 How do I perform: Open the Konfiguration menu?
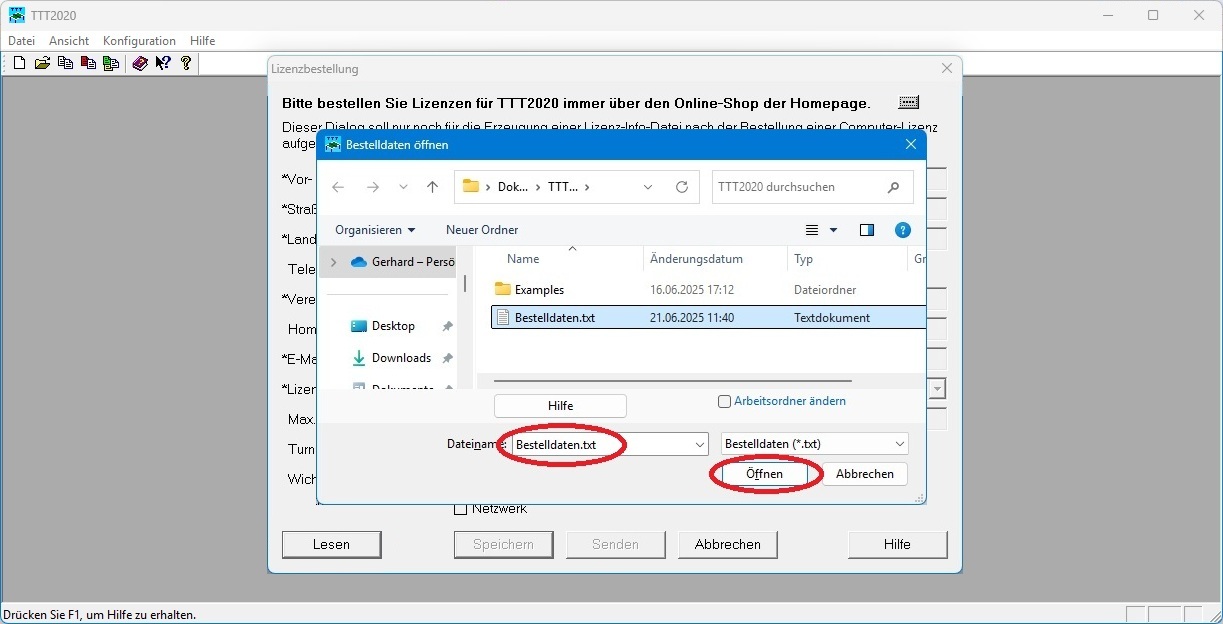(139, 41)
